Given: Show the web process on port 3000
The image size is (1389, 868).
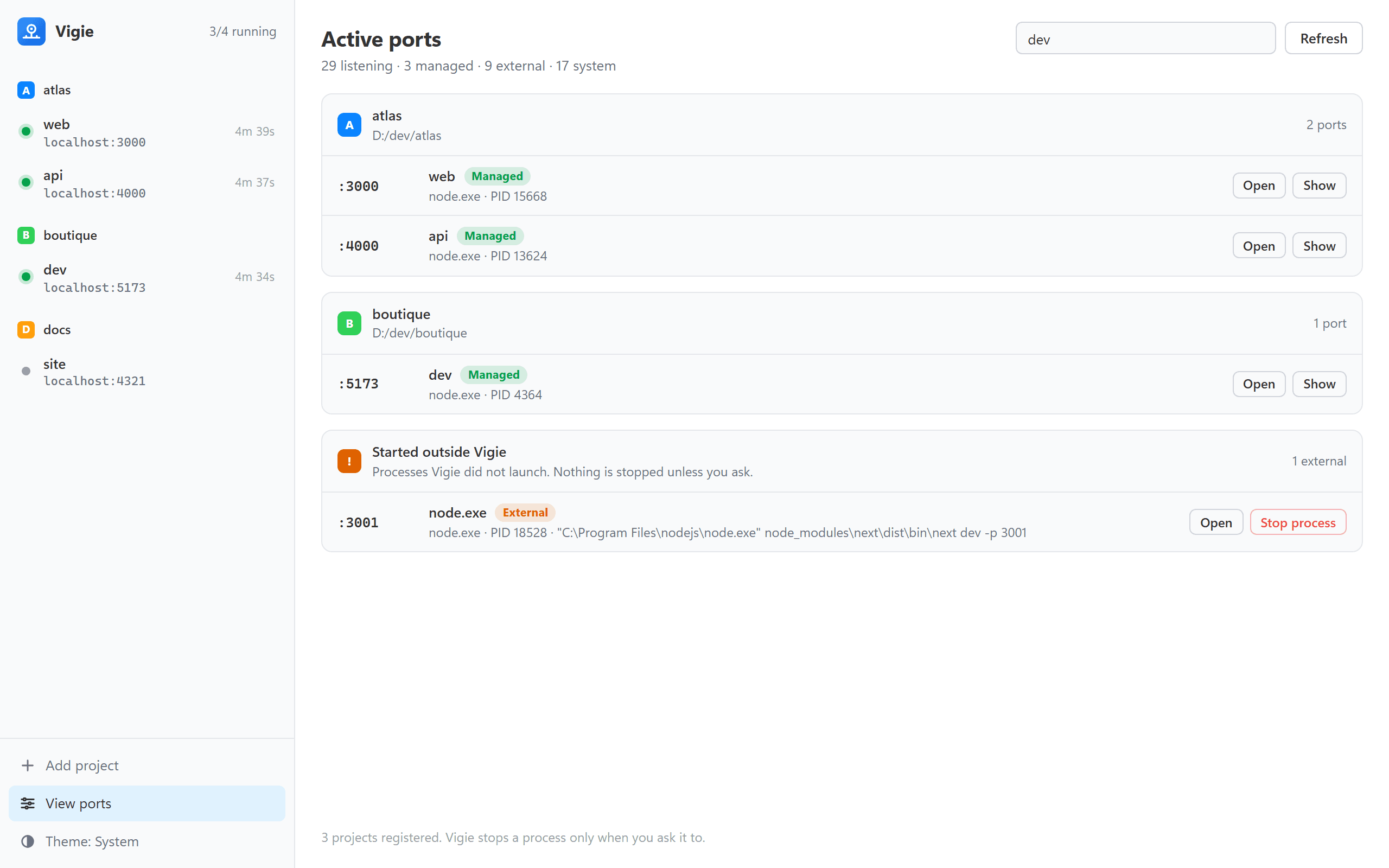Looking at the screenshot, I should [1319, 186].
